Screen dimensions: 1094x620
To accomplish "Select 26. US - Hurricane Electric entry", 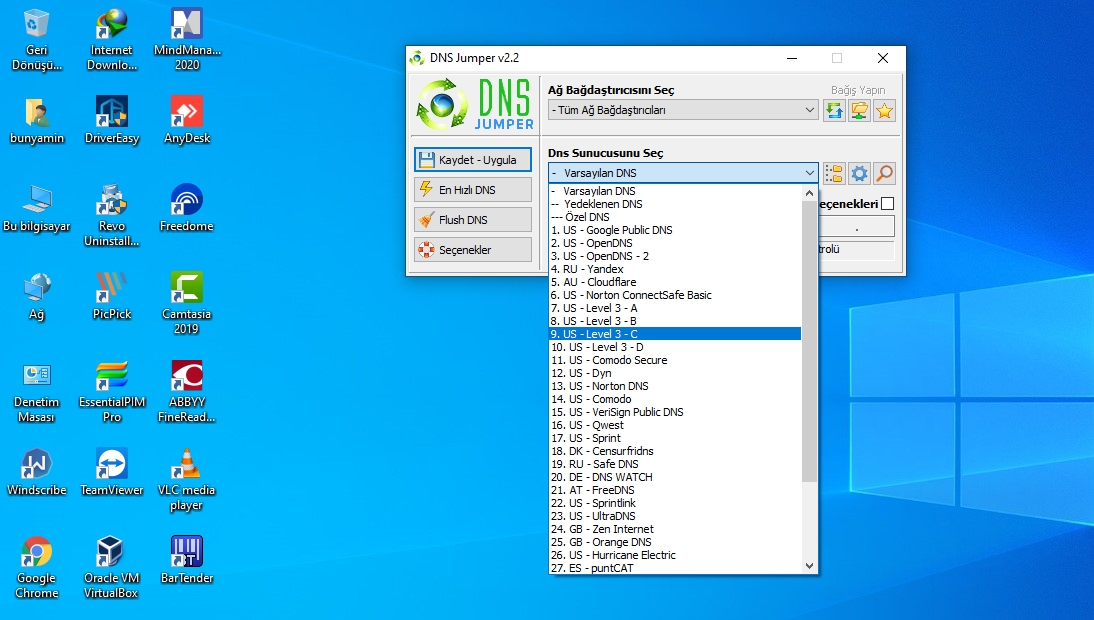I will [x=675, y=555].
